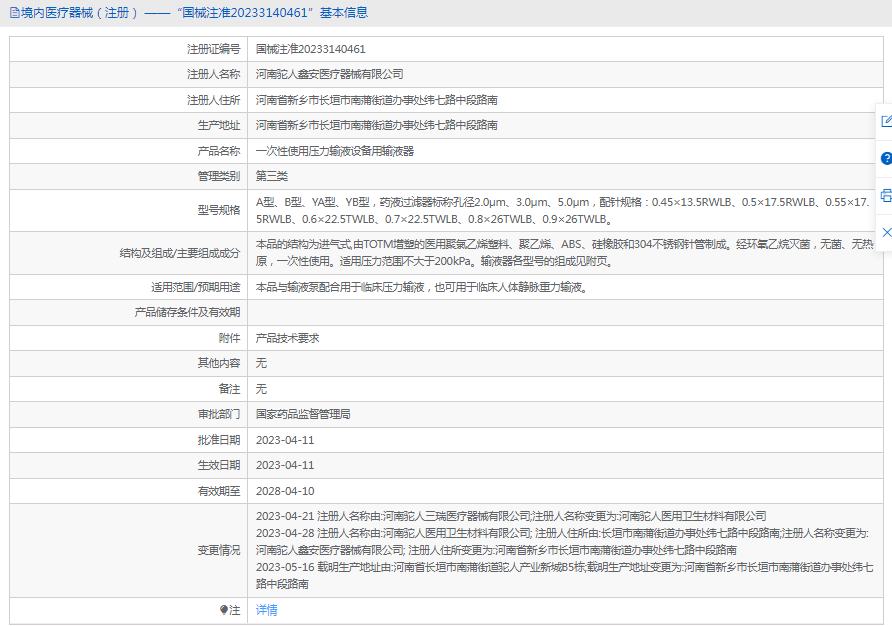Click registrant name 河南驼人鑫安医疗器械有限公司
Screen dimensions: 892x626
click(x=329, y=74)
